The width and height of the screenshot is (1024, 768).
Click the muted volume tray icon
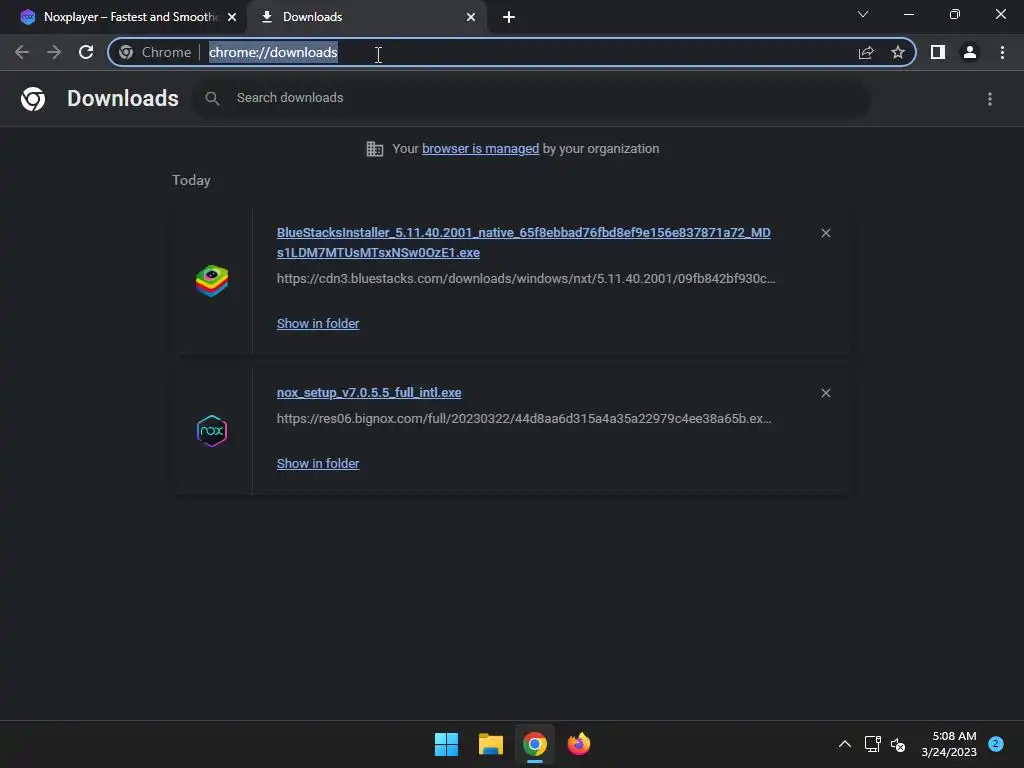tap(898, 744)
